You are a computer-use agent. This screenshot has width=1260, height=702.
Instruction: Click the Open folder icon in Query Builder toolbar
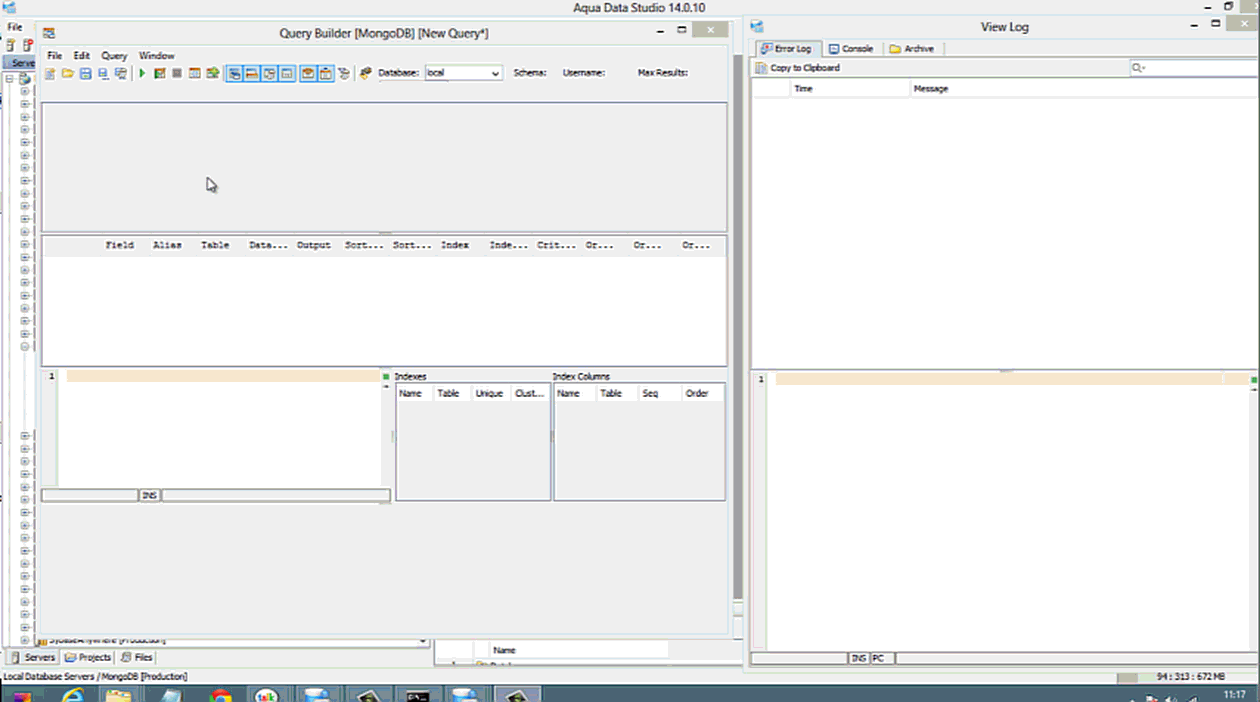point(68,73)
